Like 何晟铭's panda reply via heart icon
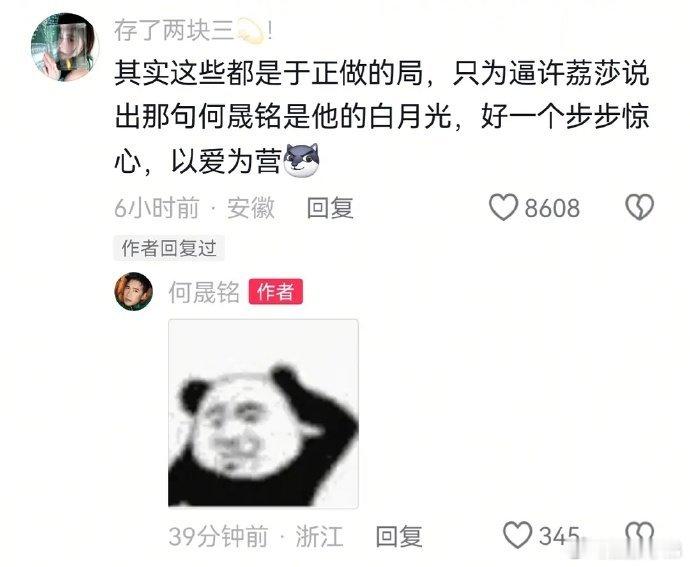 click(517, 535)
